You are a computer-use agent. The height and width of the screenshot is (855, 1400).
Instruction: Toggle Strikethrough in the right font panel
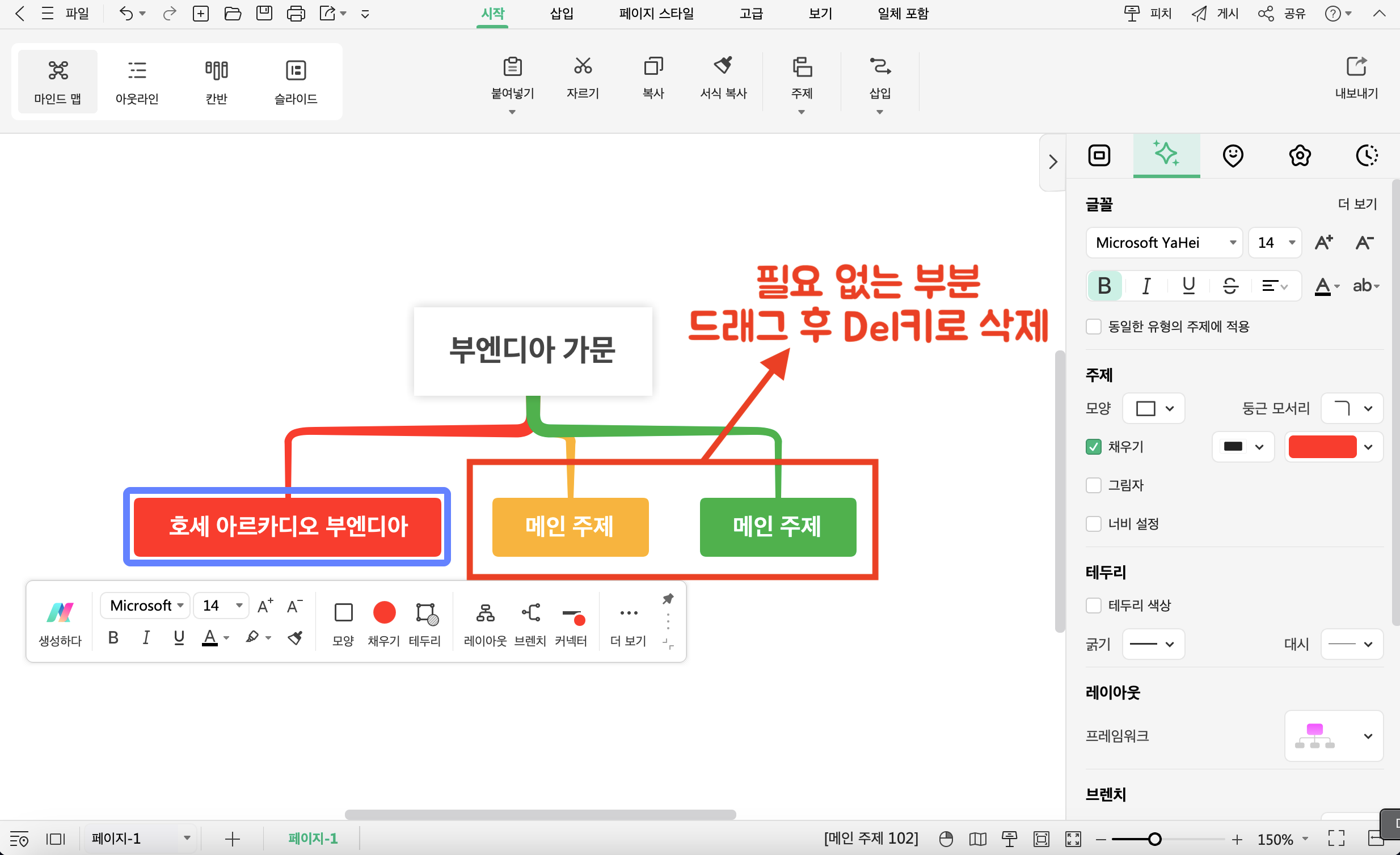tap(1230, 286)
